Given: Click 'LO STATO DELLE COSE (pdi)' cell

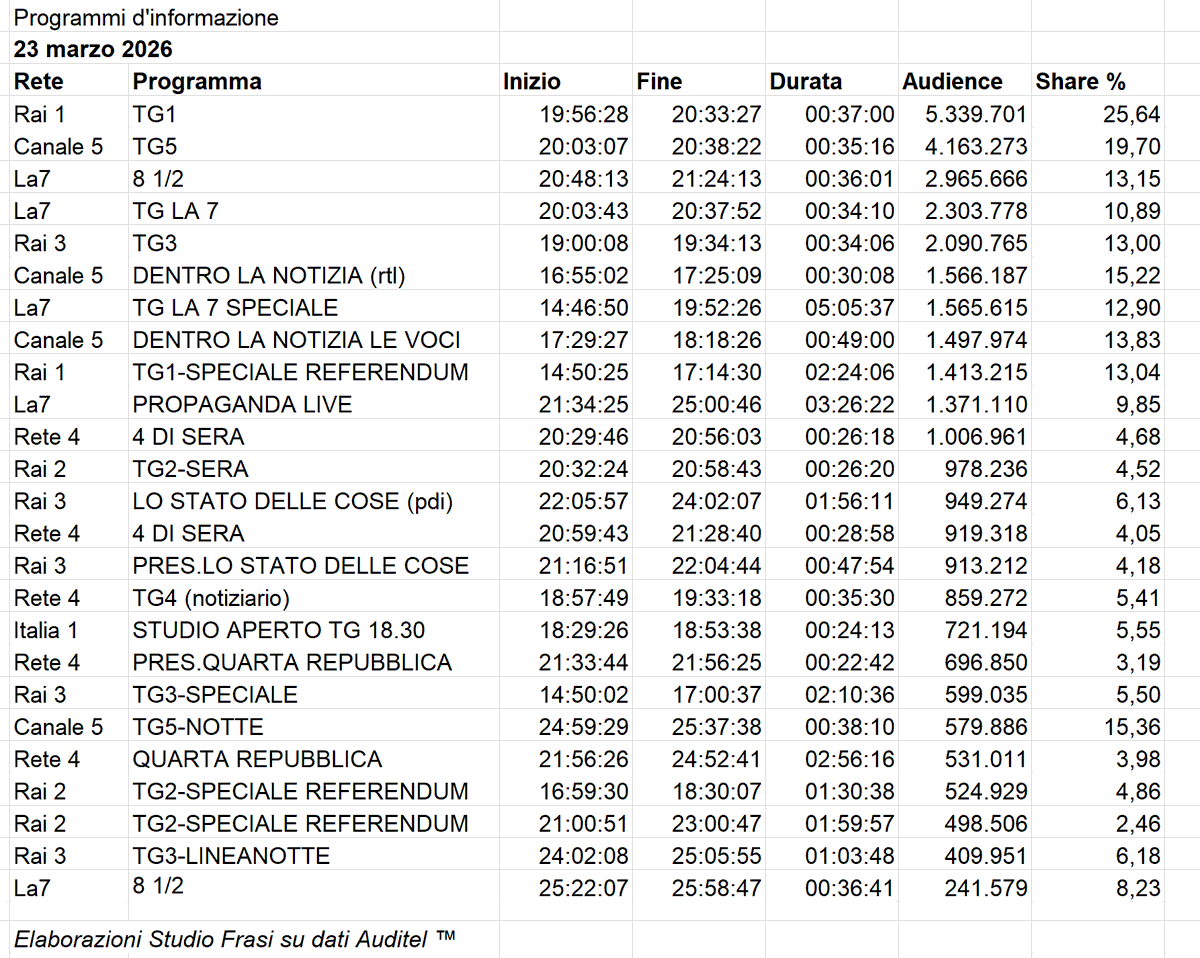Looking at the screenshot, I should click(x=293, y=501).
